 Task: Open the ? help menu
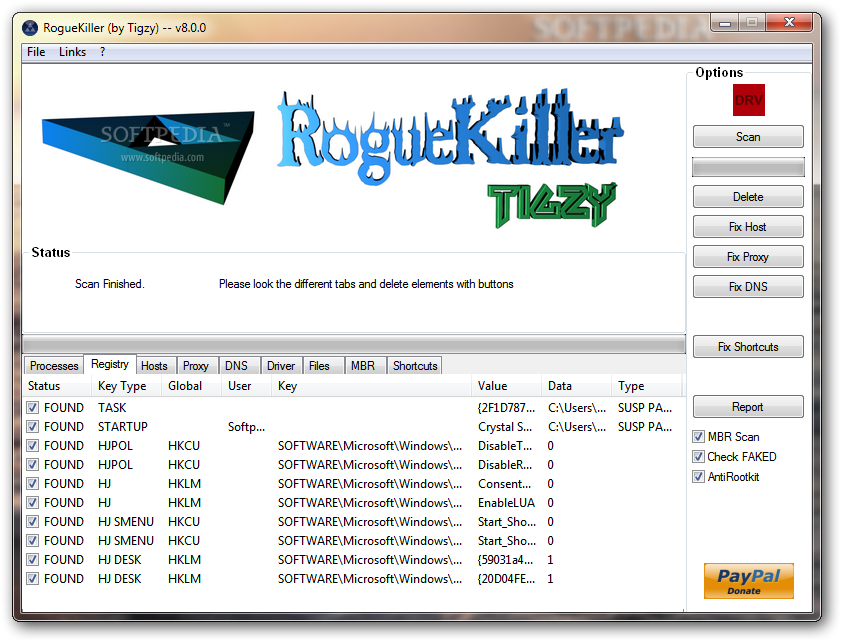coord(103,52)
